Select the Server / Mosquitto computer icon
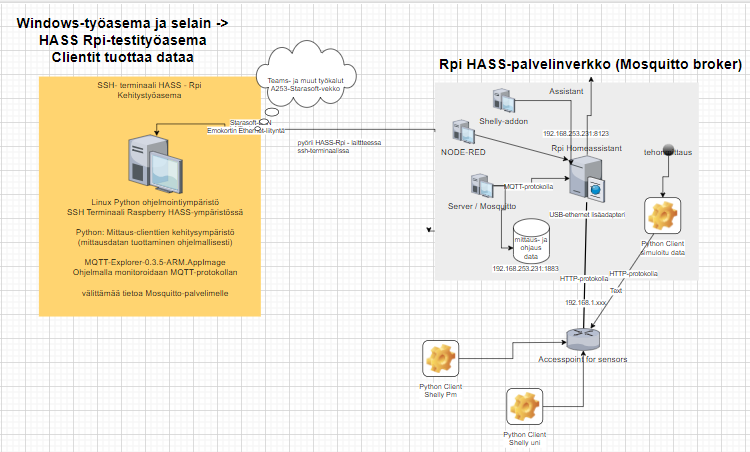This screenshot has height=452, width=750. (482, 187)
